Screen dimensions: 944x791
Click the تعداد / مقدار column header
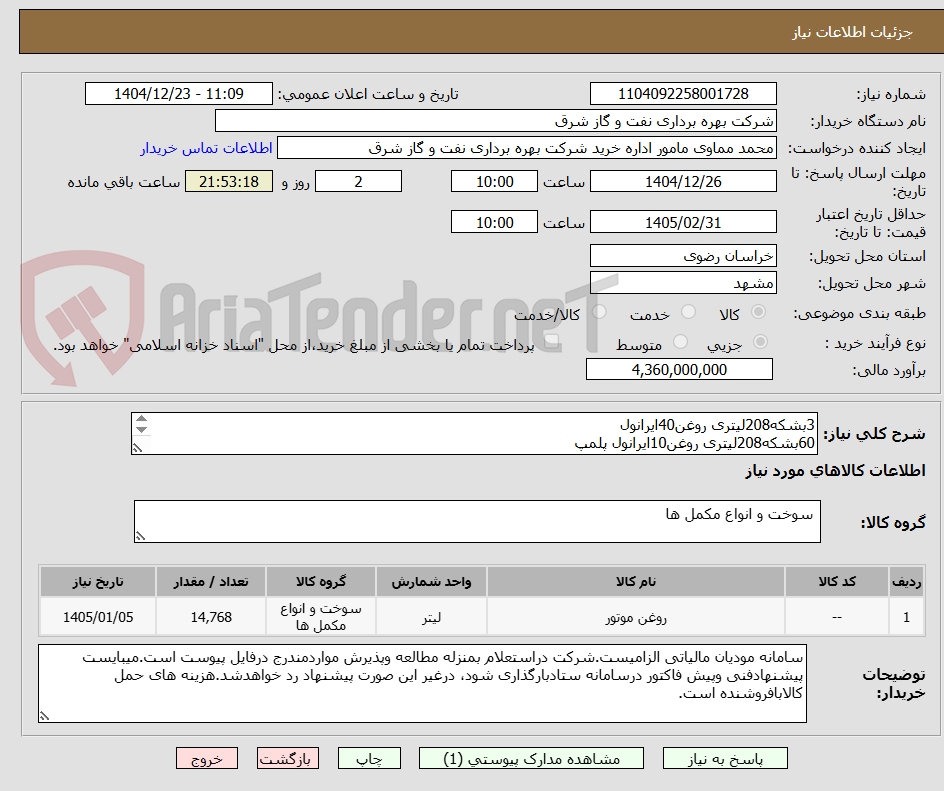tap(211, 582)
